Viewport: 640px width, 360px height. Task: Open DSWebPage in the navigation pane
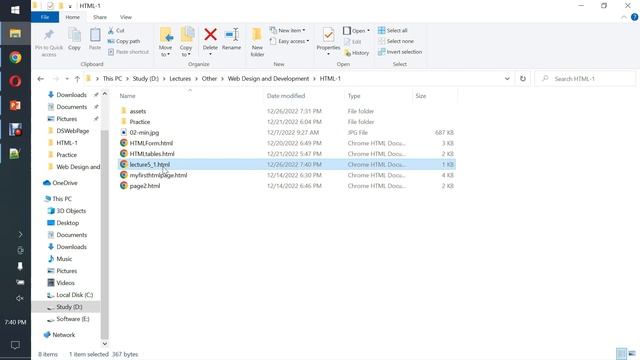coord(73,131)
